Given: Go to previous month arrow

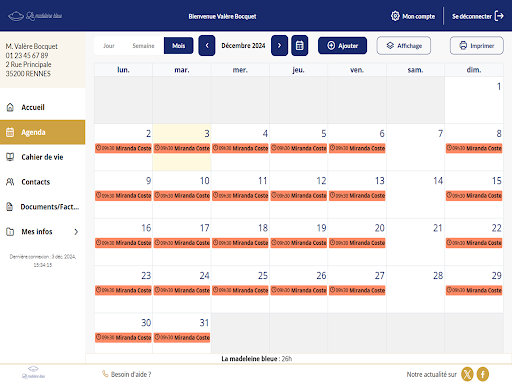Looking at the screenshot, I should 207,45.
